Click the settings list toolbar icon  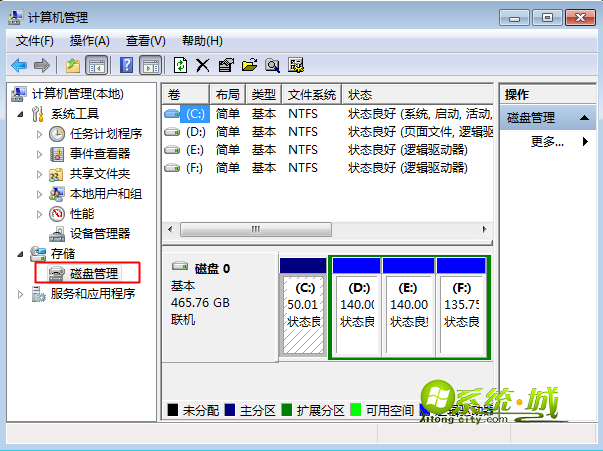(x=296, y=66)
